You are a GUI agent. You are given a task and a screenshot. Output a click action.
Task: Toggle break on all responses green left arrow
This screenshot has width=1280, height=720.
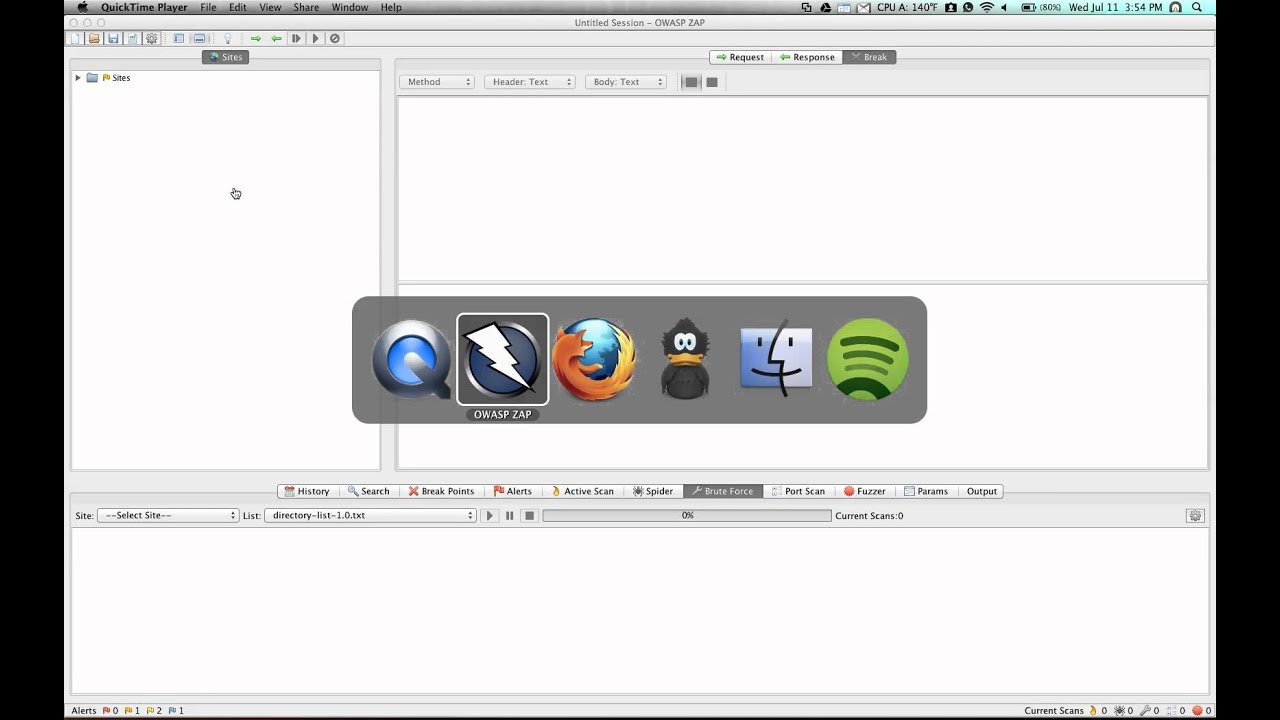[x=276, y=38]
